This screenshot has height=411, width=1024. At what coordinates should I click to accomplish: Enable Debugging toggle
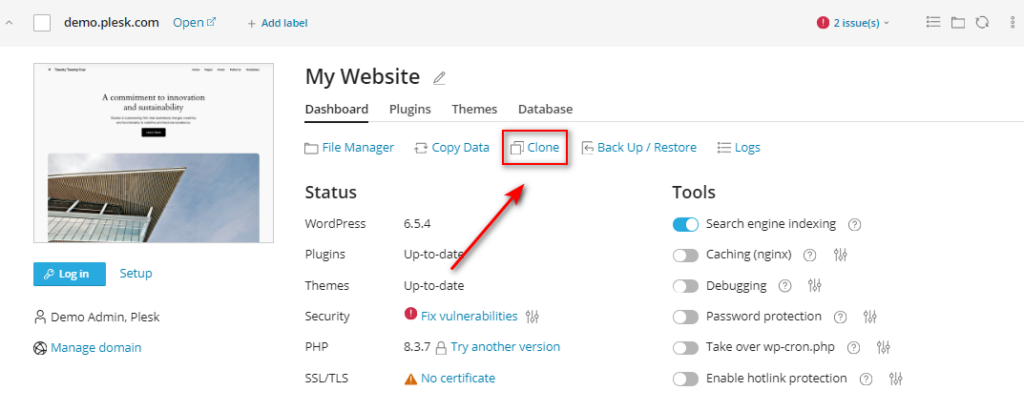click(x=686, y=286)
